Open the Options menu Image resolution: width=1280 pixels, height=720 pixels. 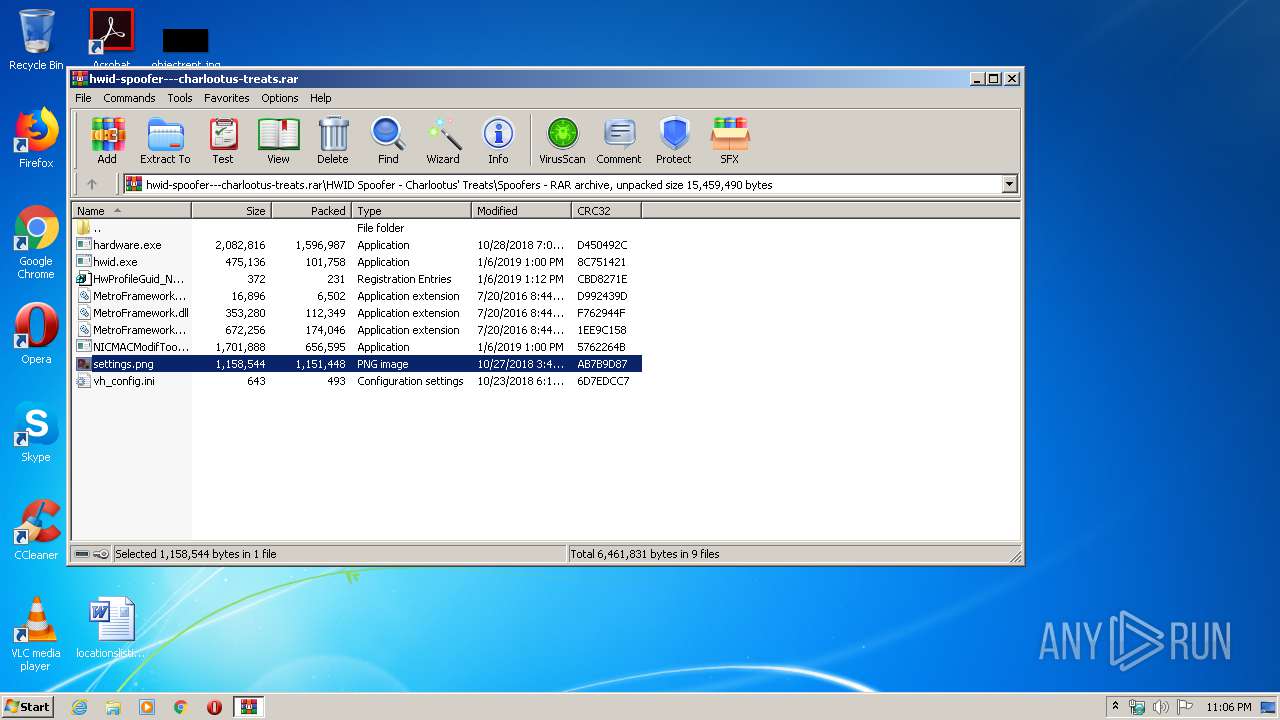[x=280, y=98]
